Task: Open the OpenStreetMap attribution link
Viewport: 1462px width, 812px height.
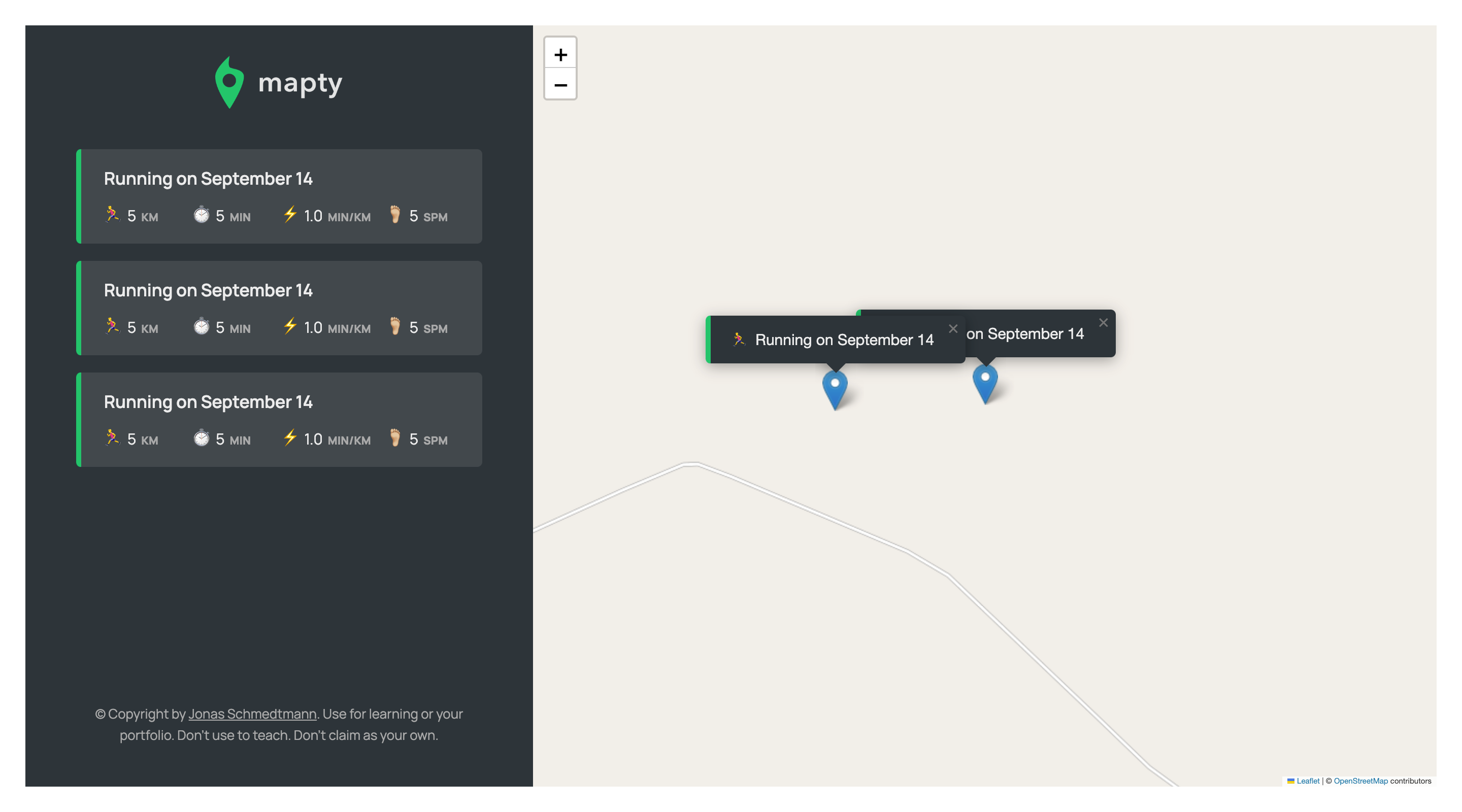Action: [x=1360, y=781]
